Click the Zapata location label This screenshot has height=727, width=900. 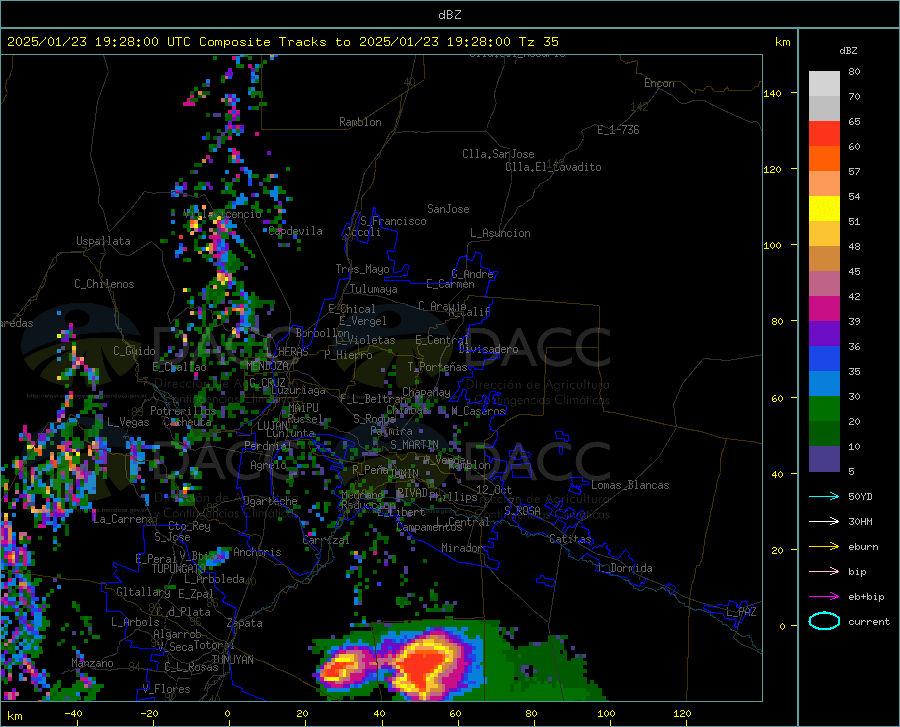pos(245,623)
